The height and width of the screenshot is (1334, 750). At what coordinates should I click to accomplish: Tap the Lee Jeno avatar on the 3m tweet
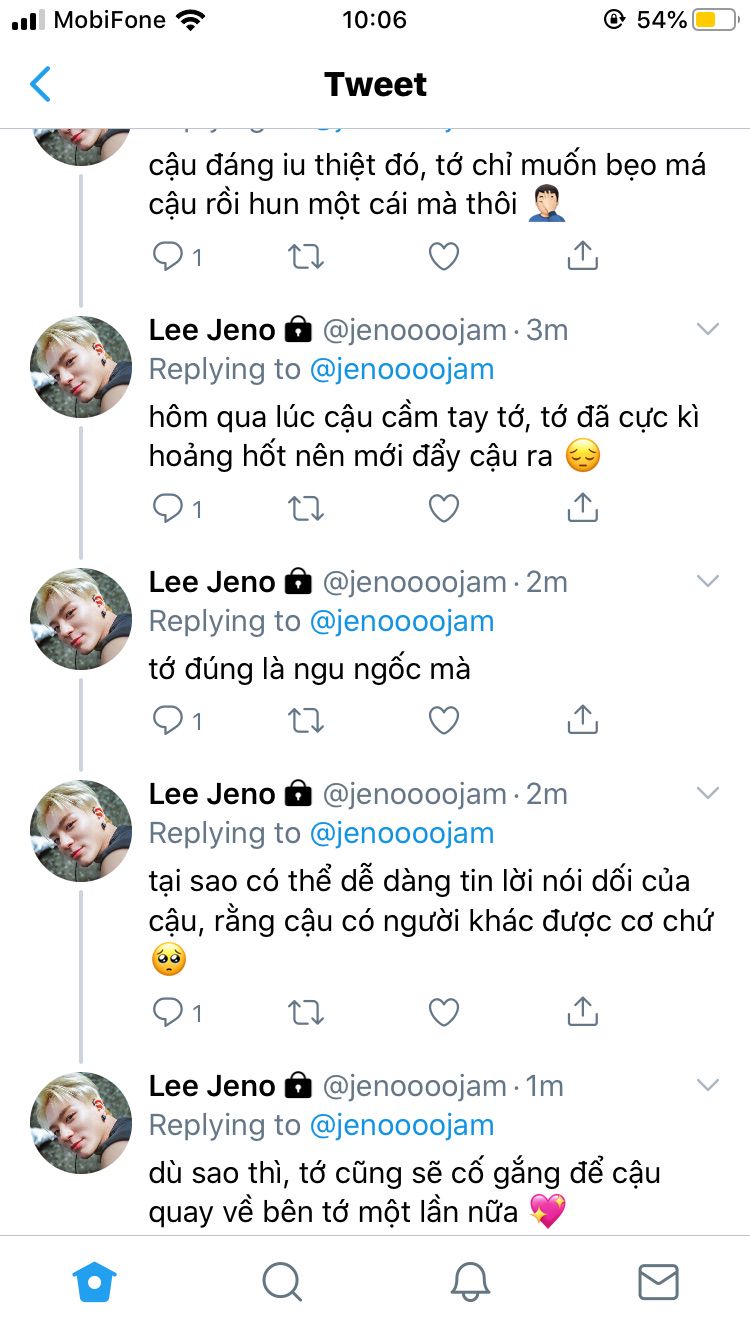click(81, 367)
